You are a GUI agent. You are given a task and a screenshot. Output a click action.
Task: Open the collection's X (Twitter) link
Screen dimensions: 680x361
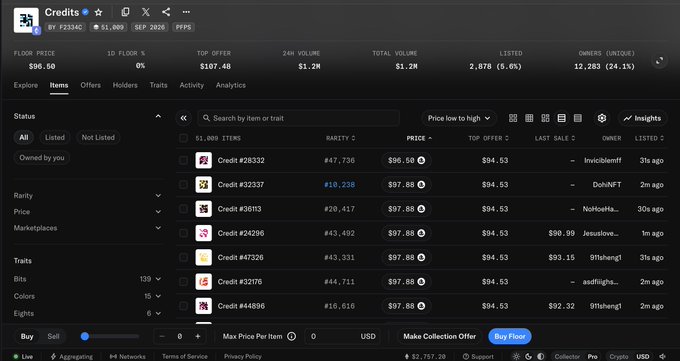point(146,12)
